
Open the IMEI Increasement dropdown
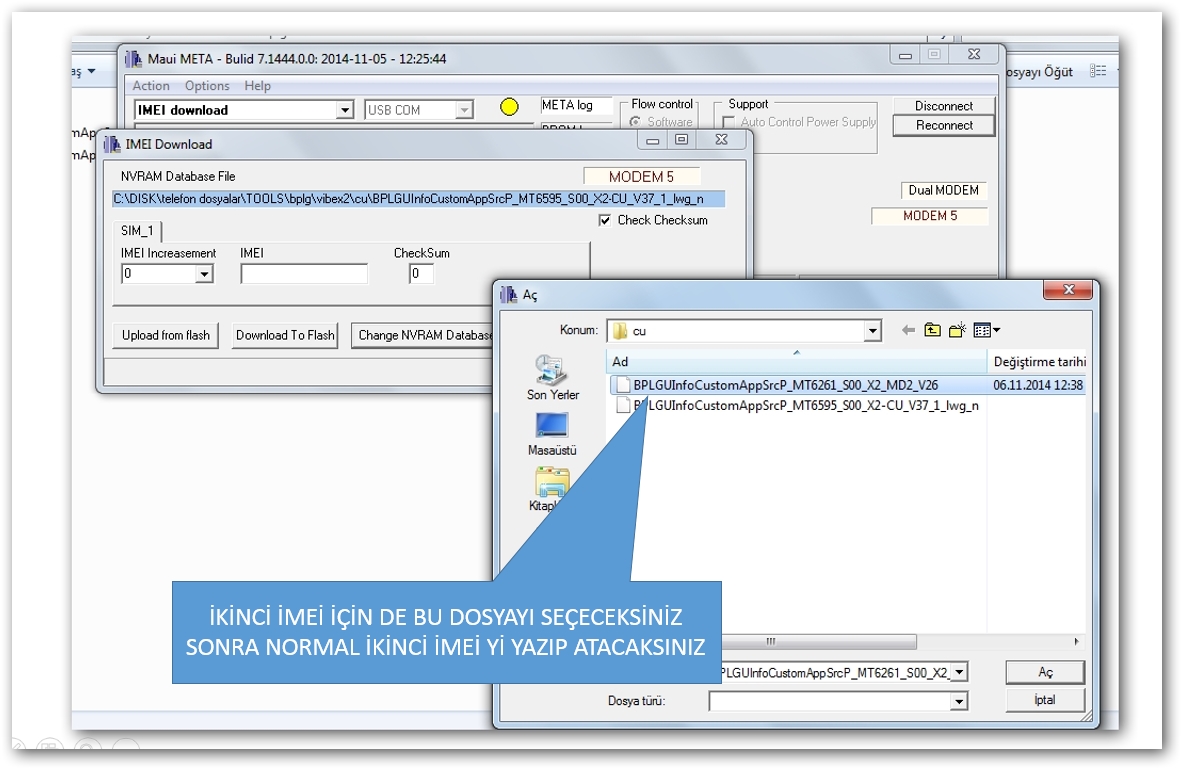[204, 274]
